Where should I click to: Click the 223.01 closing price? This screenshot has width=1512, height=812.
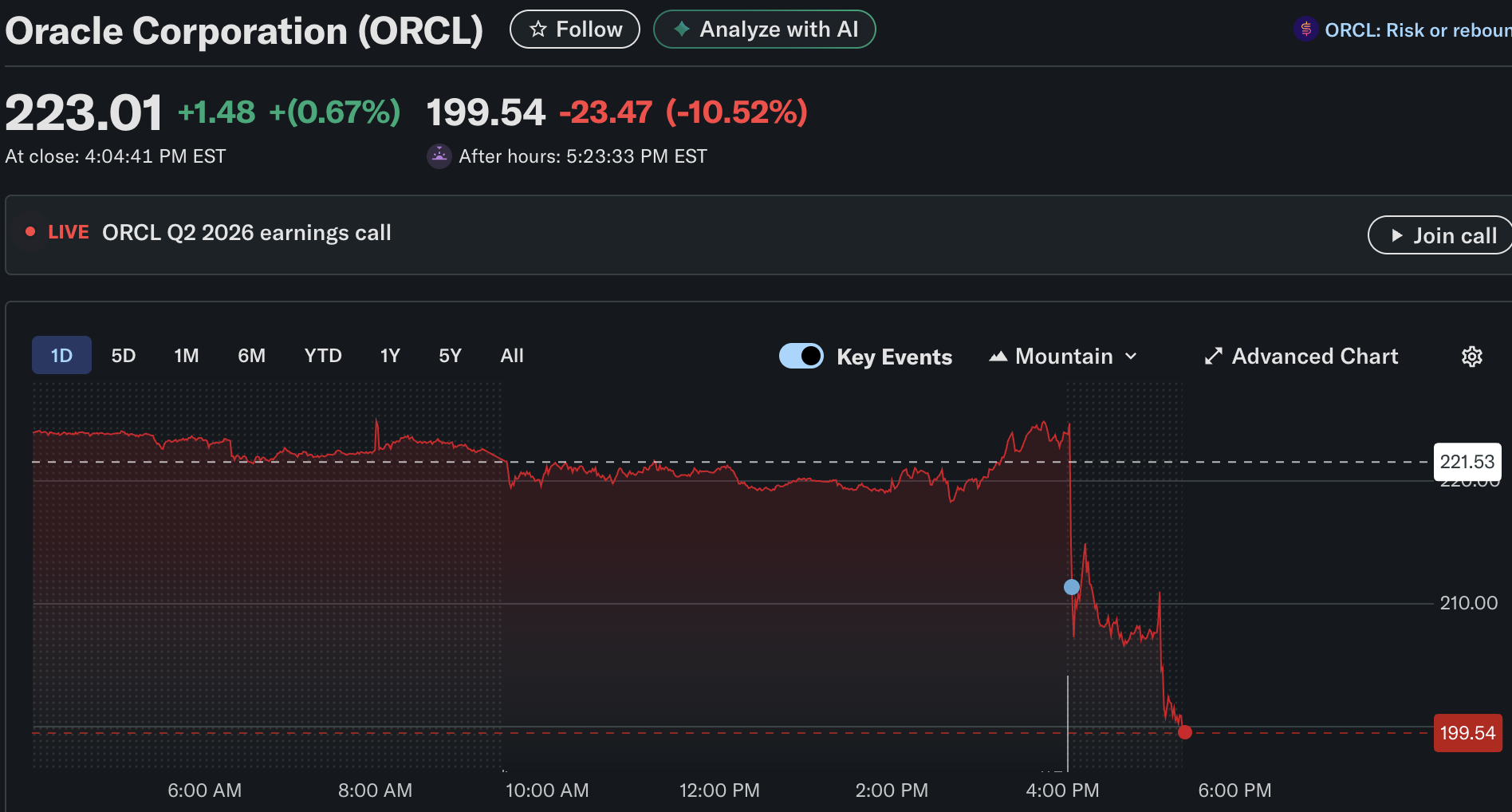tap(84, 112)
